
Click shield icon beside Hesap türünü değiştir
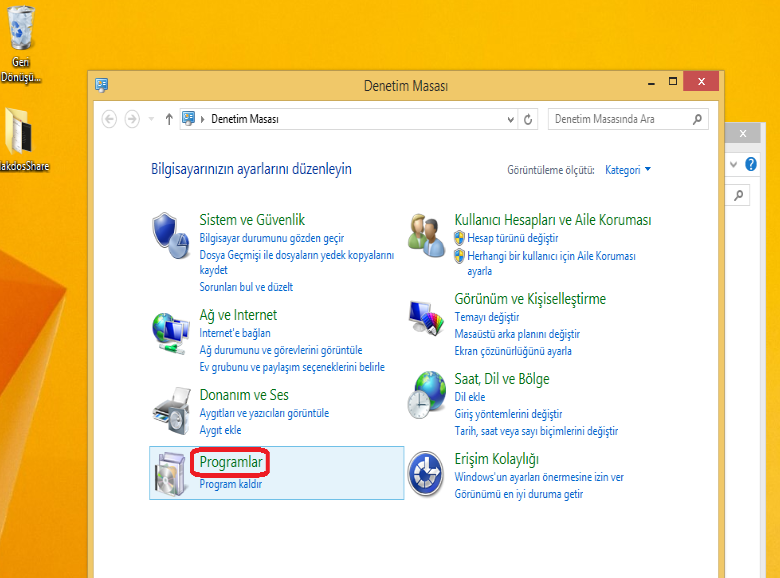pos(459,238)
